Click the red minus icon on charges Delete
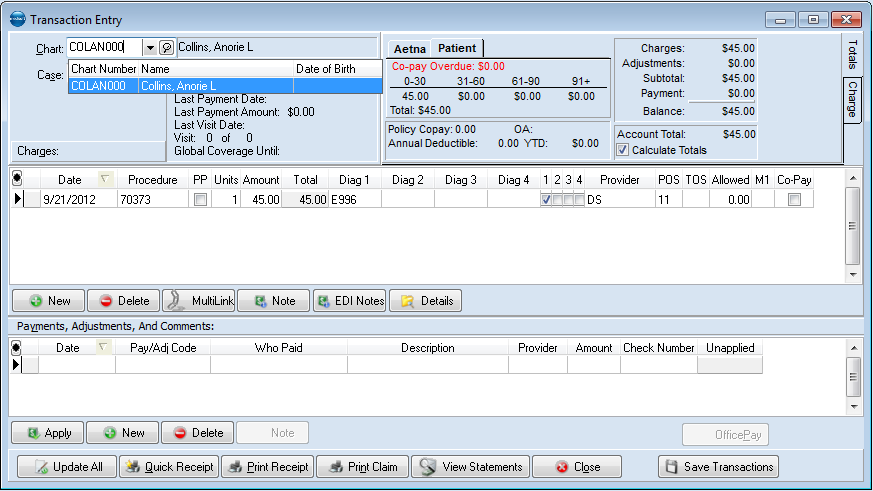Screen dimensions: 873x491 coord(106,301)
